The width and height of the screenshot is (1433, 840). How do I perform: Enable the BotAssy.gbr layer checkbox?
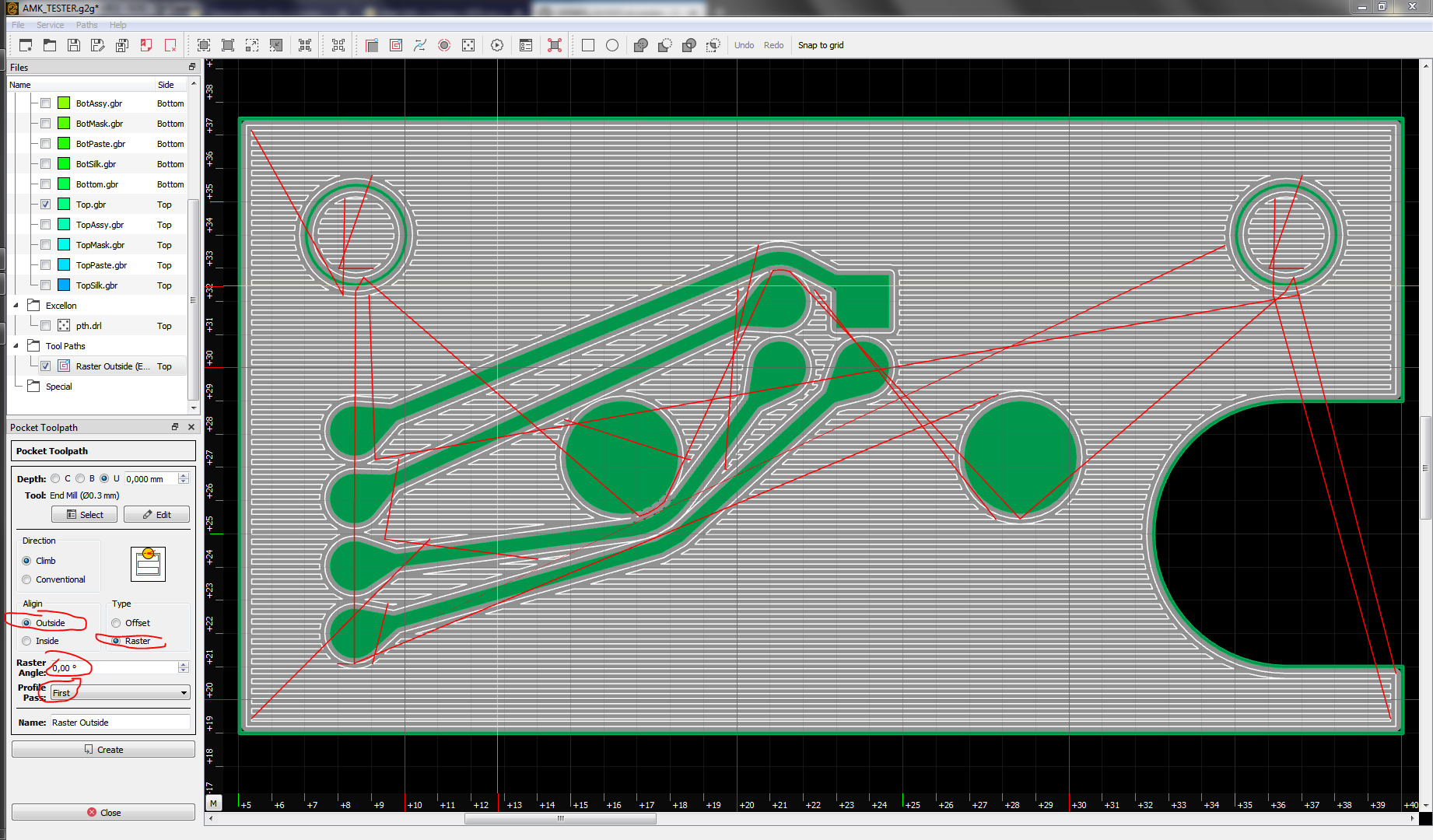pyautogui.click(x=45, y=103)
